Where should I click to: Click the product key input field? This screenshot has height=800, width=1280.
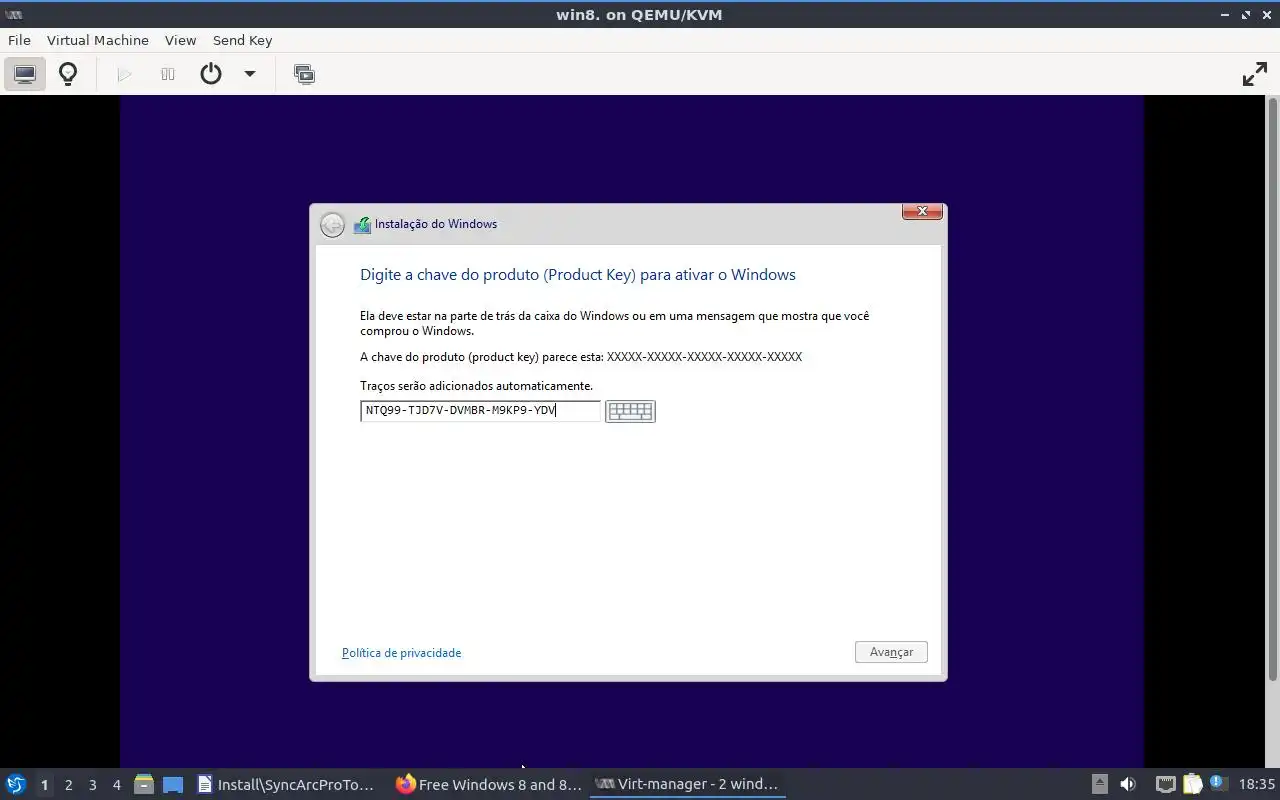480,410
